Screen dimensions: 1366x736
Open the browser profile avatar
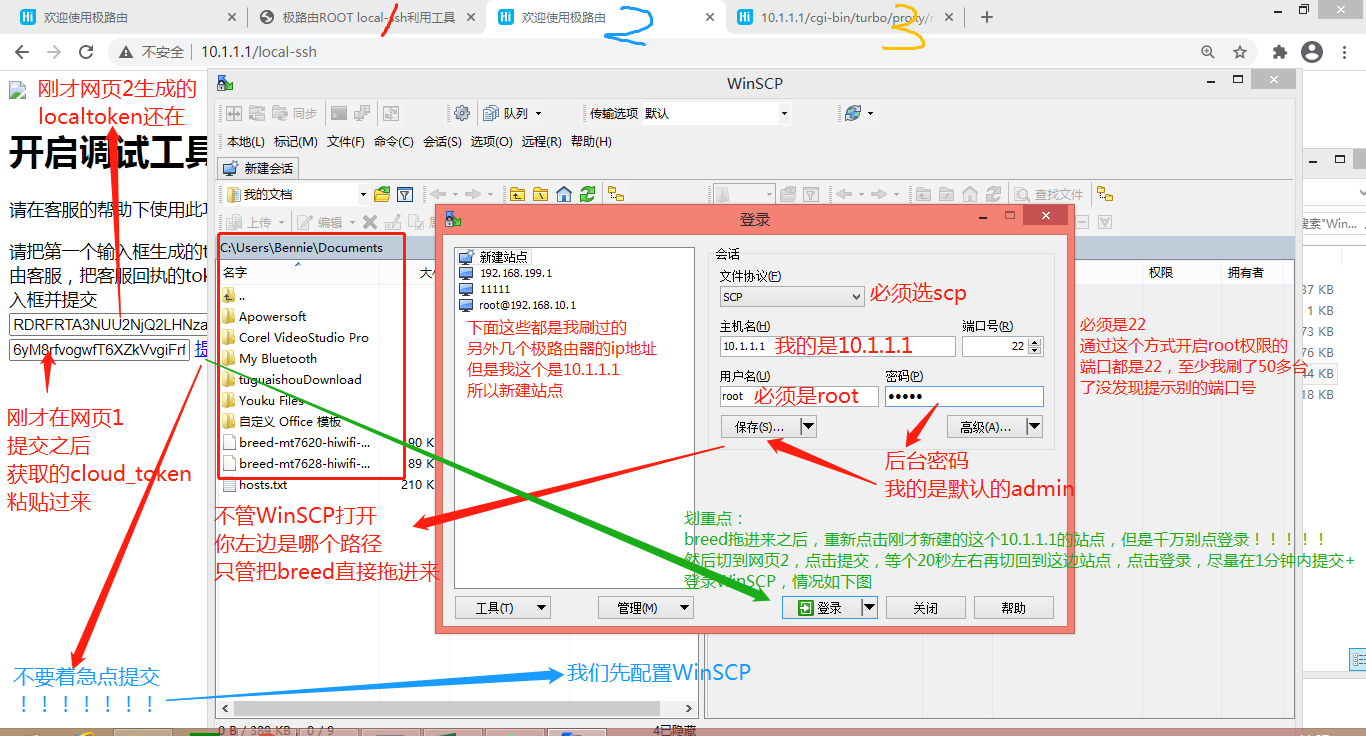(1311, 52)
